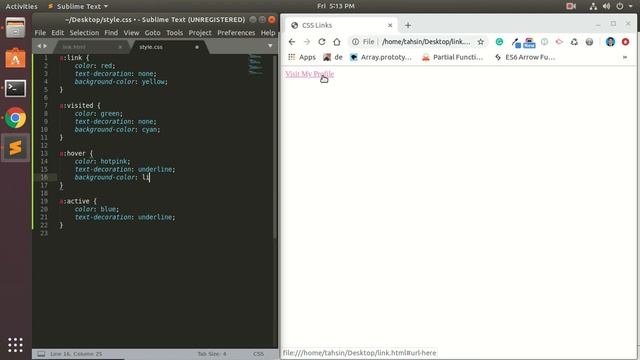Open the View menu
This screenshot has width=640, height=360.
[131, 33]
